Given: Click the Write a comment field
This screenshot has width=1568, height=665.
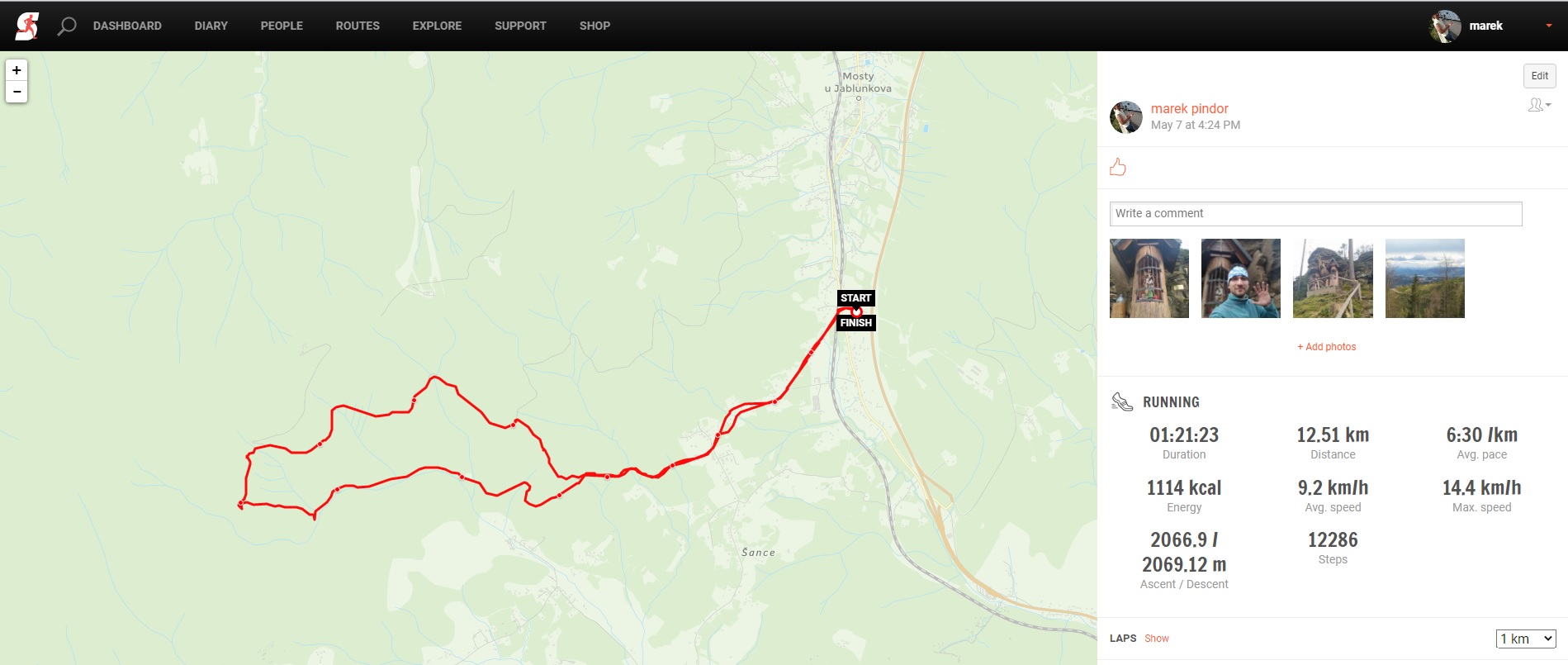Looking at the screenshot, I should (1315, 213).
